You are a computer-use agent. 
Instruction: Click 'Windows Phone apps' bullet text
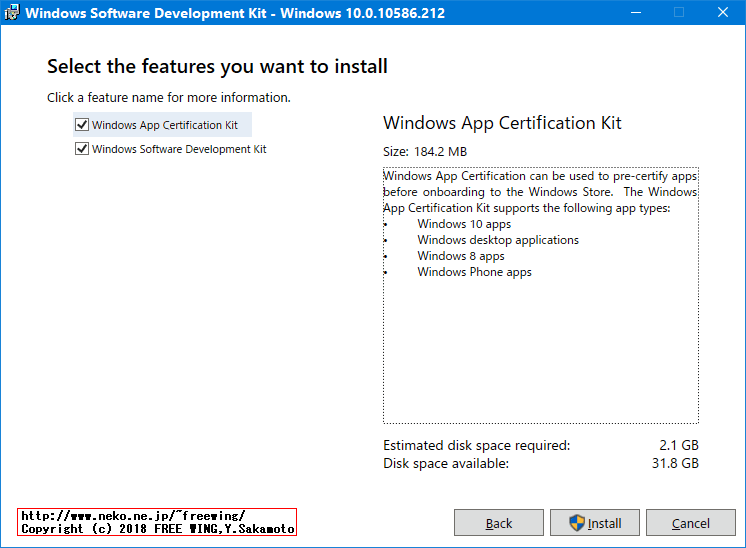(474, 272)
